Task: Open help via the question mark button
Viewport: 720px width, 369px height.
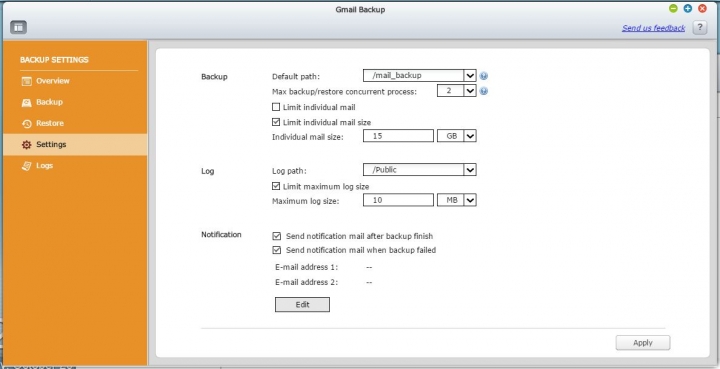Action: pos(699,28)
